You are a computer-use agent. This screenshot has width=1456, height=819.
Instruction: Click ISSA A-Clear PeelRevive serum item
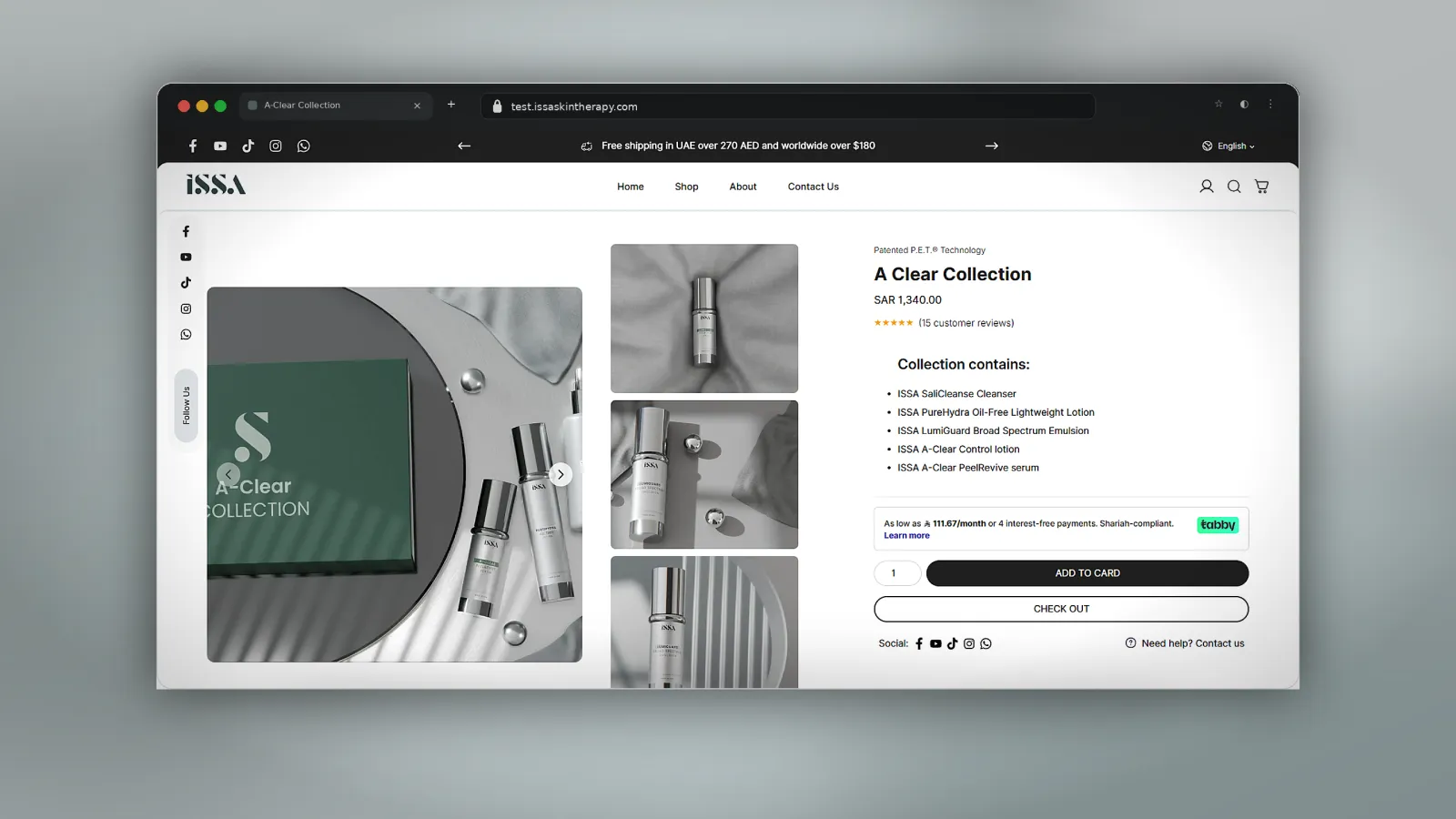click(x=968, y=468)
